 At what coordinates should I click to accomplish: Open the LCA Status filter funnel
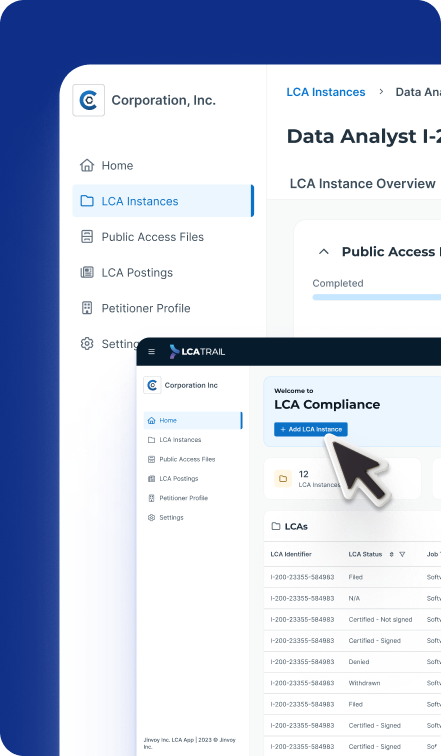click(402, 554)
